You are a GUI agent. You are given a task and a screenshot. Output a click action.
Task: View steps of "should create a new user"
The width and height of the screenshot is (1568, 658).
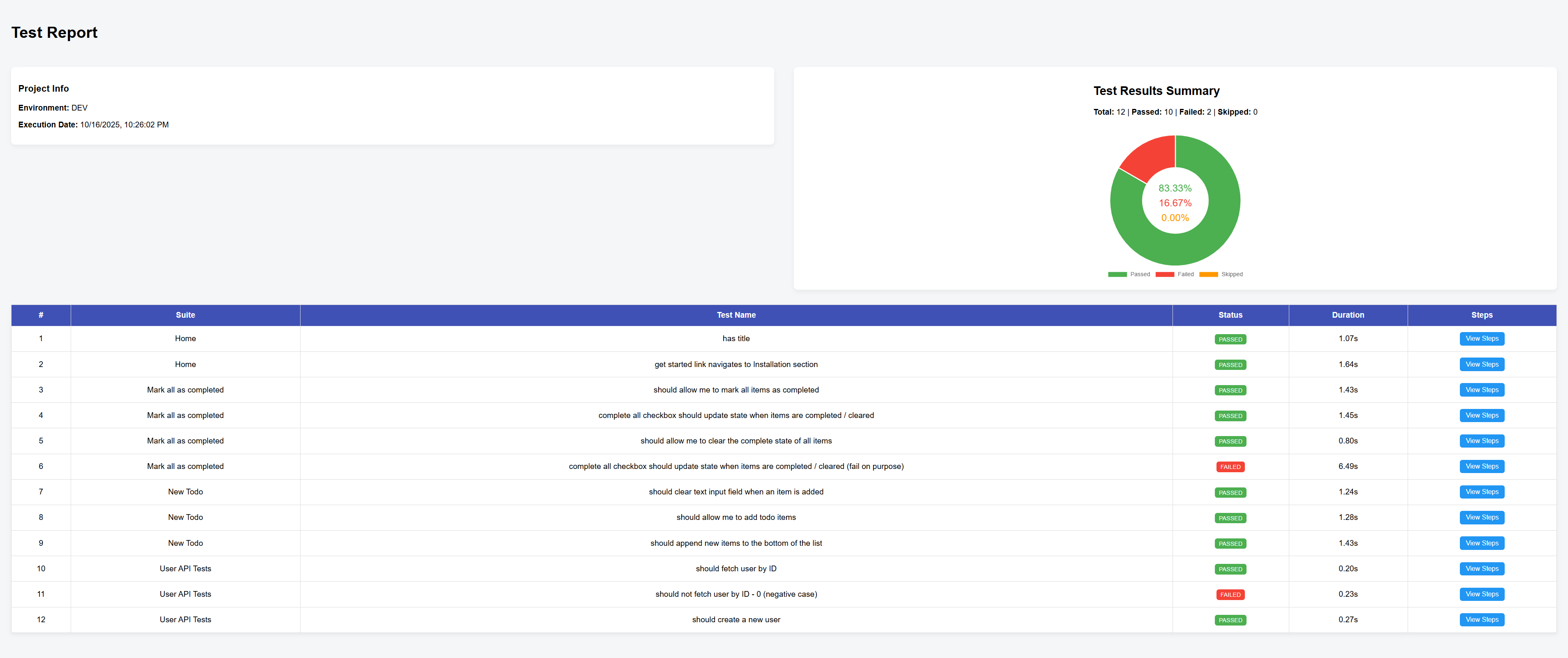[1482, 620]
